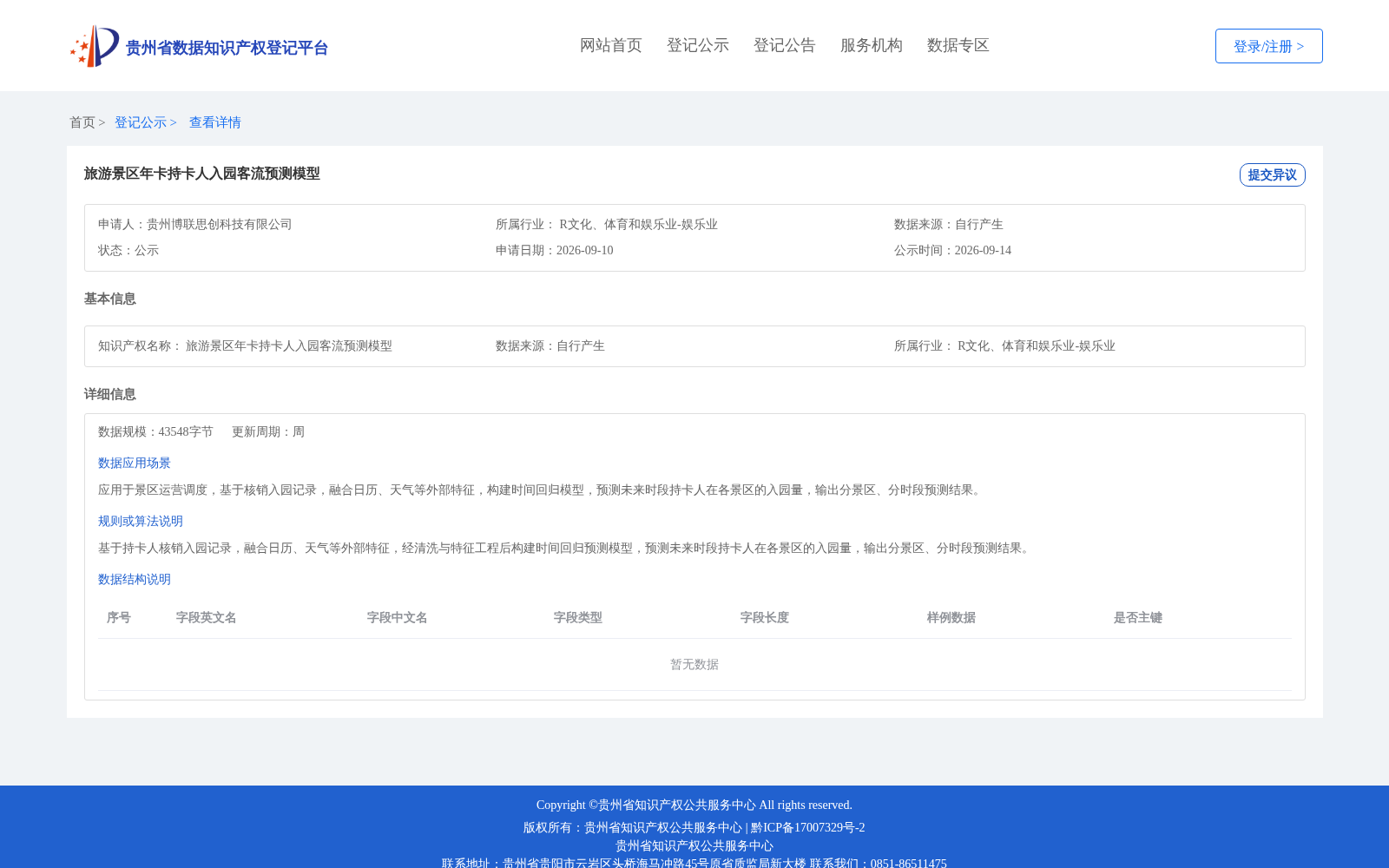The width and height of the screenshot is (1389, 868).
Task: Go to 登记公示 in top navigation
Action: click(x=698, y=45)
